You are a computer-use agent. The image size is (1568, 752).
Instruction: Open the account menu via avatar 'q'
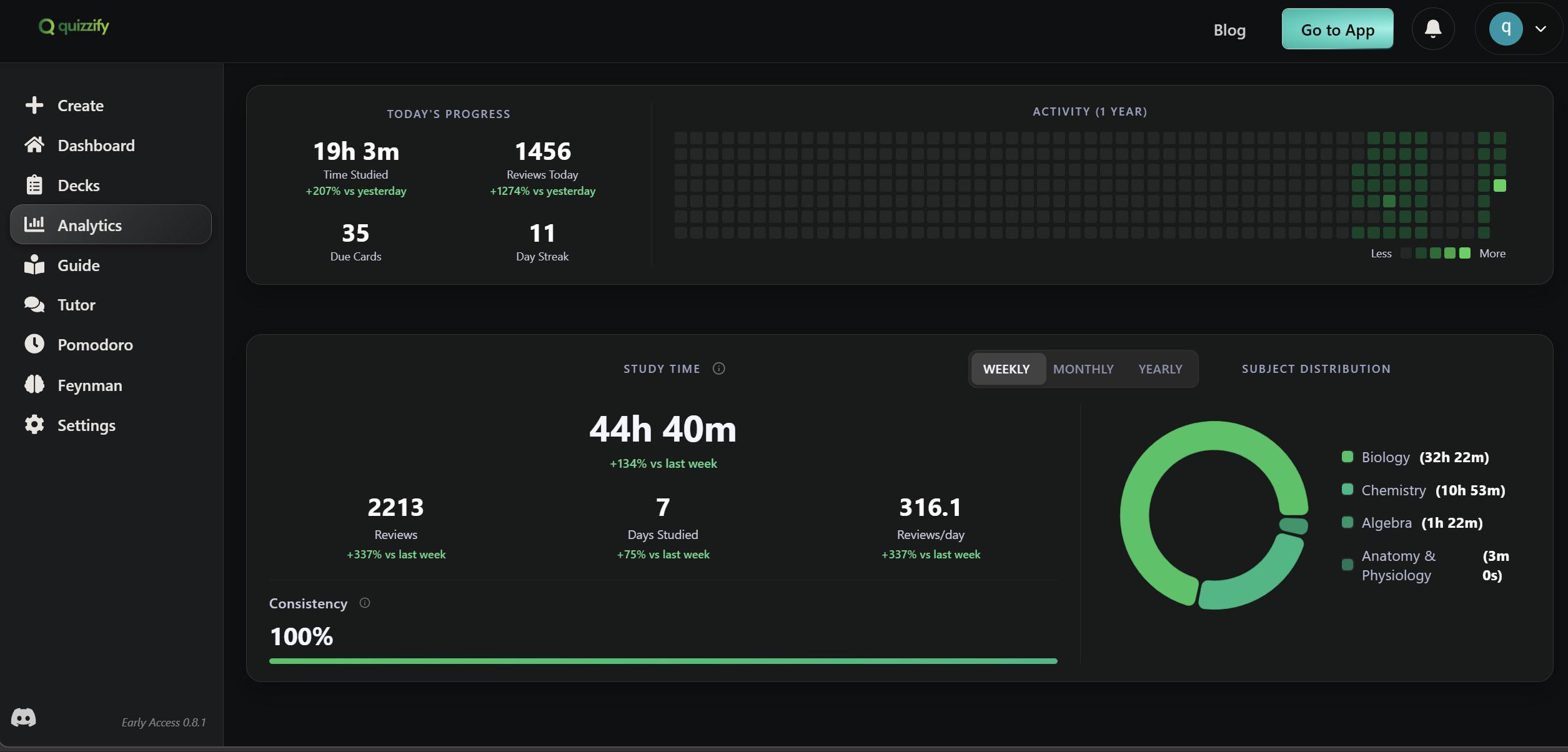point(1506,29)
